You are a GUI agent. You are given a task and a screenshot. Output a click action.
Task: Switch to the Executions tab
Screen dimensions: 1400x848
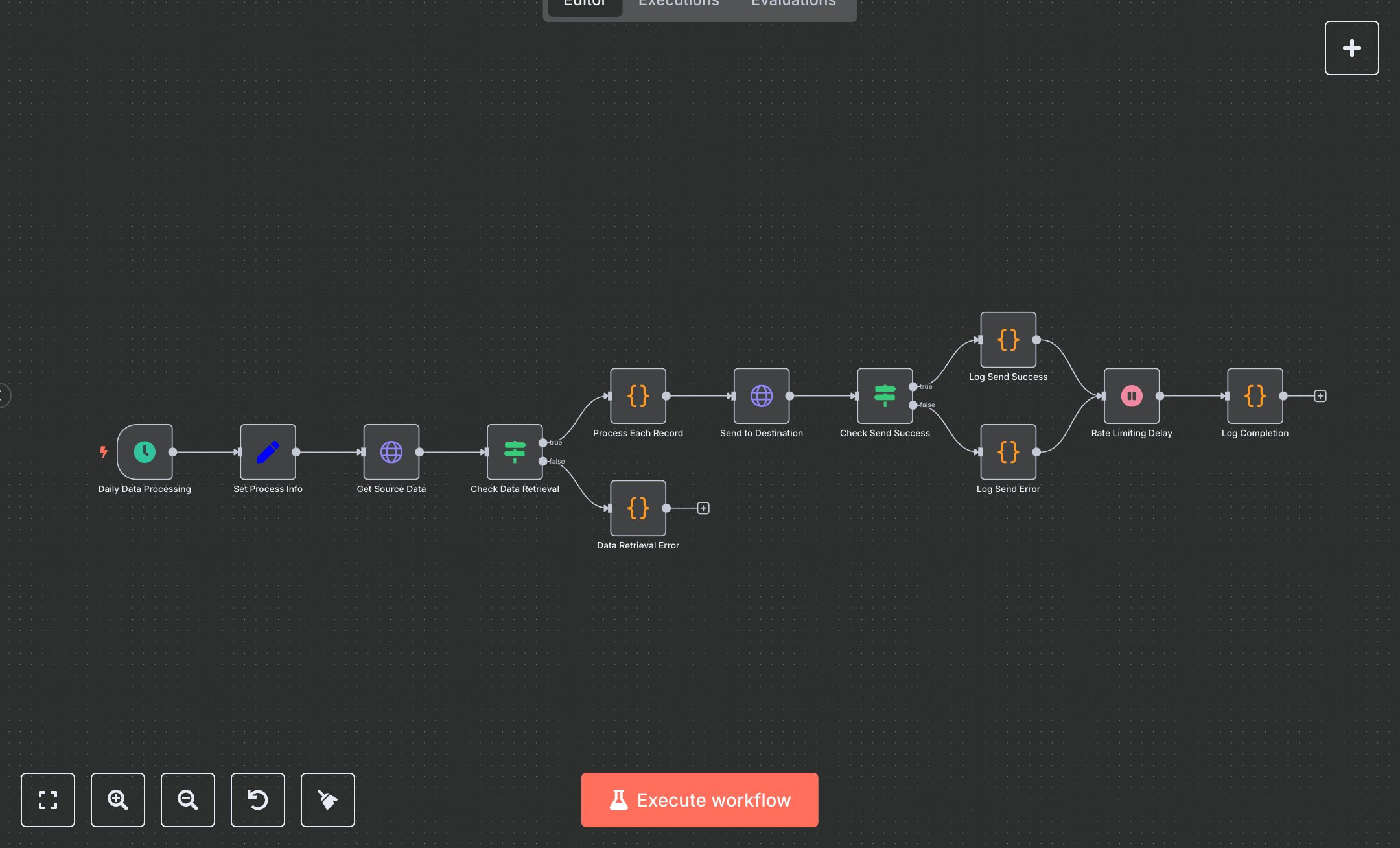click(678, 5)
